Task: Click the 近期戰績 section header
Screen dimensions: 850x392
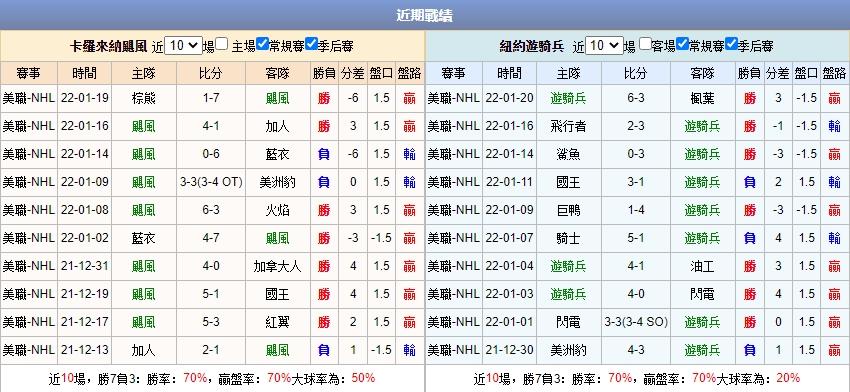Action: 425,15
